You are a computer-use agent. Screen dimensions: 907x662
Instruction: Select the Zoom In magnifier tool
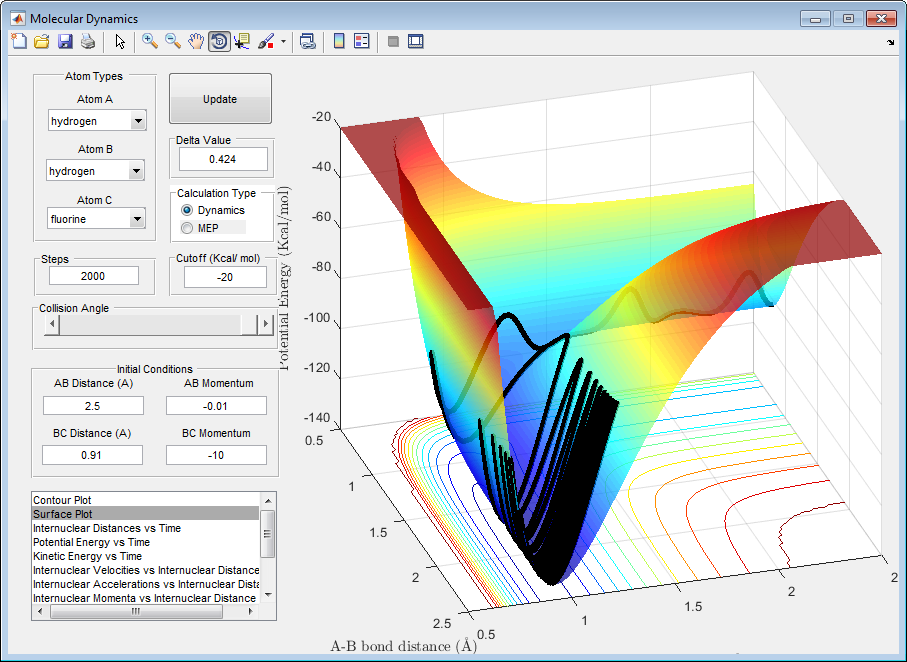150,41
